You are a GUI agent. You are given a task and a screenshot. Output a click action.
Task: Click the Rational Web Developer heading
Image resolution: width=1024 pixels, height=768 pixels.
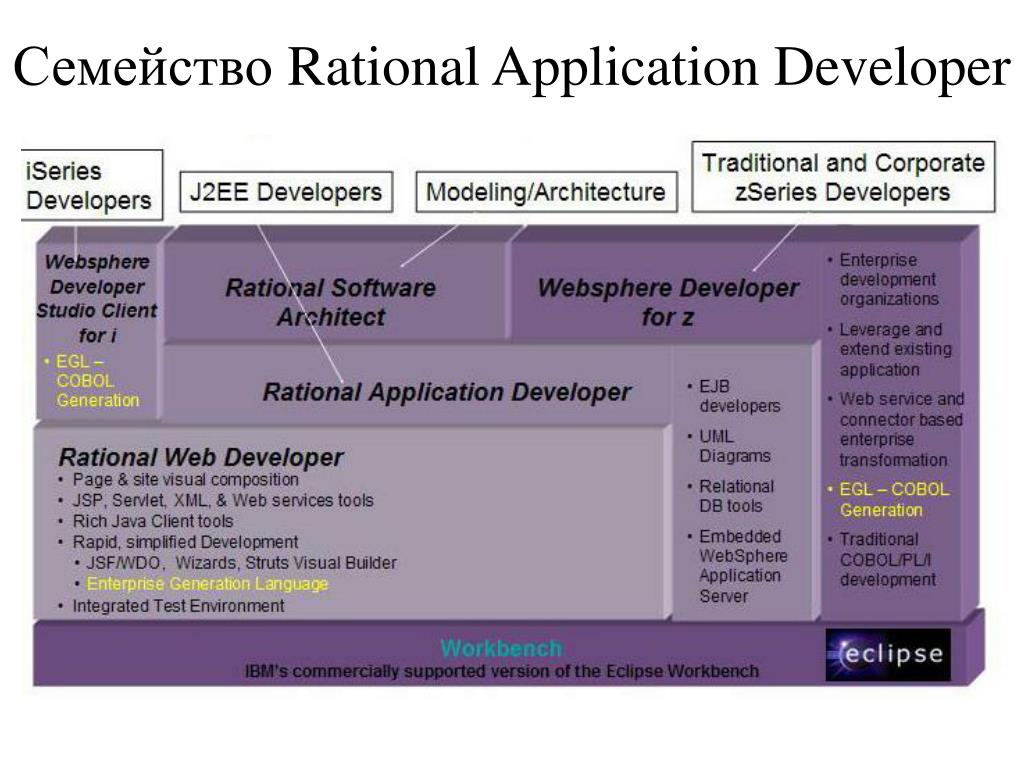(x=201, y=457)
